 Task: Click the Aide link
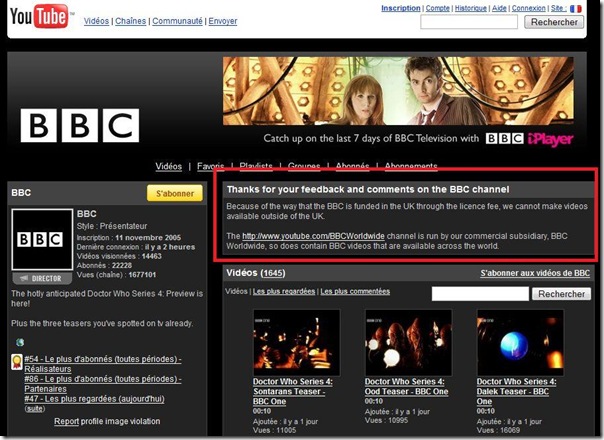(499, 8)
